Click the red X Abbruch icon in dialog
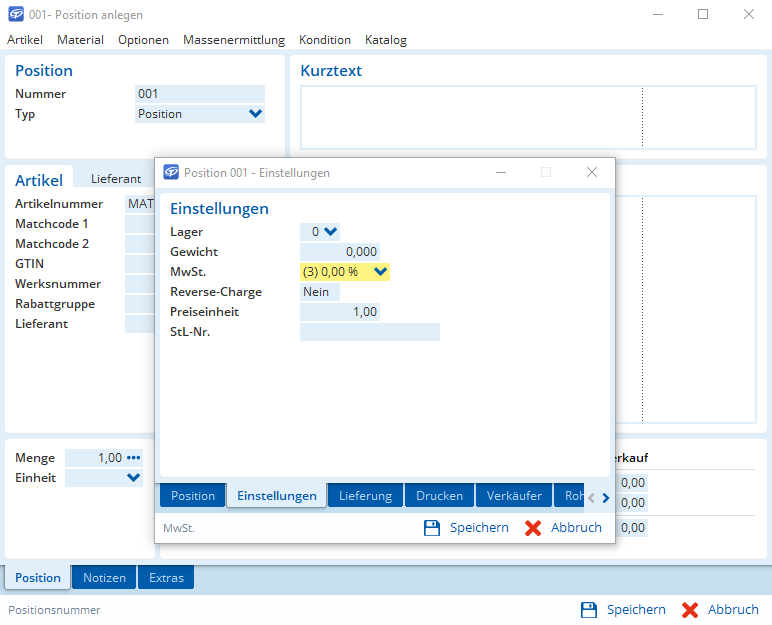The height and width of the screenshot is (625, 772). coord(533,528)
